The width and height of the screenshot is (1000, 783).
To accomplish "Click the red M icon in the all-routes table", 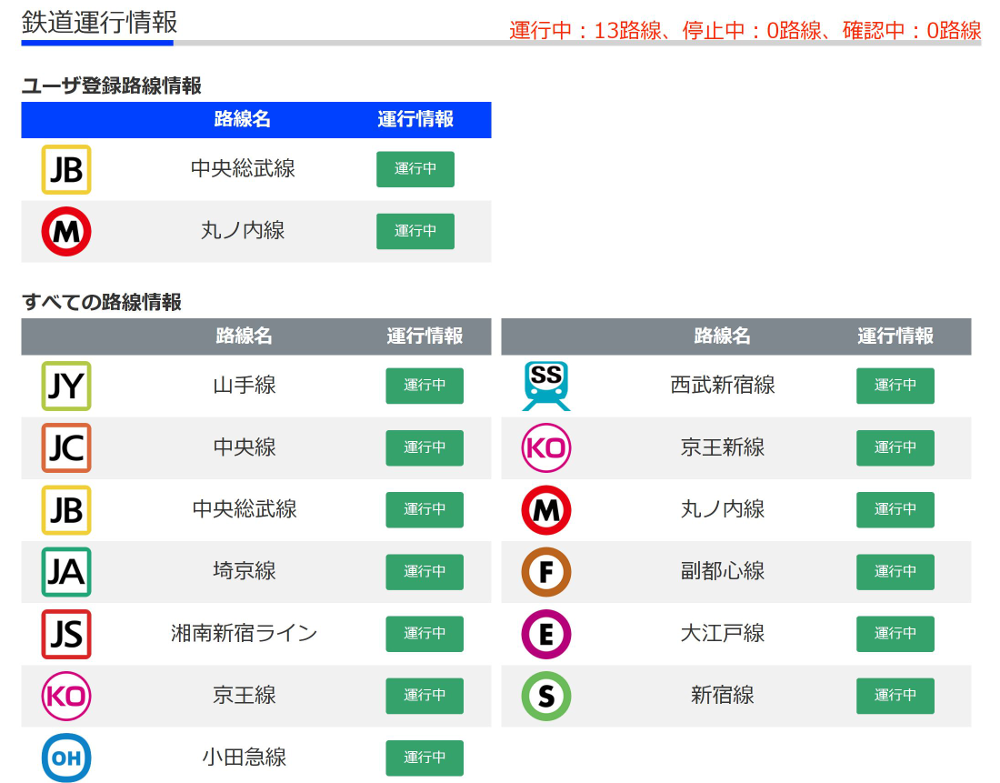I will 547,510.
